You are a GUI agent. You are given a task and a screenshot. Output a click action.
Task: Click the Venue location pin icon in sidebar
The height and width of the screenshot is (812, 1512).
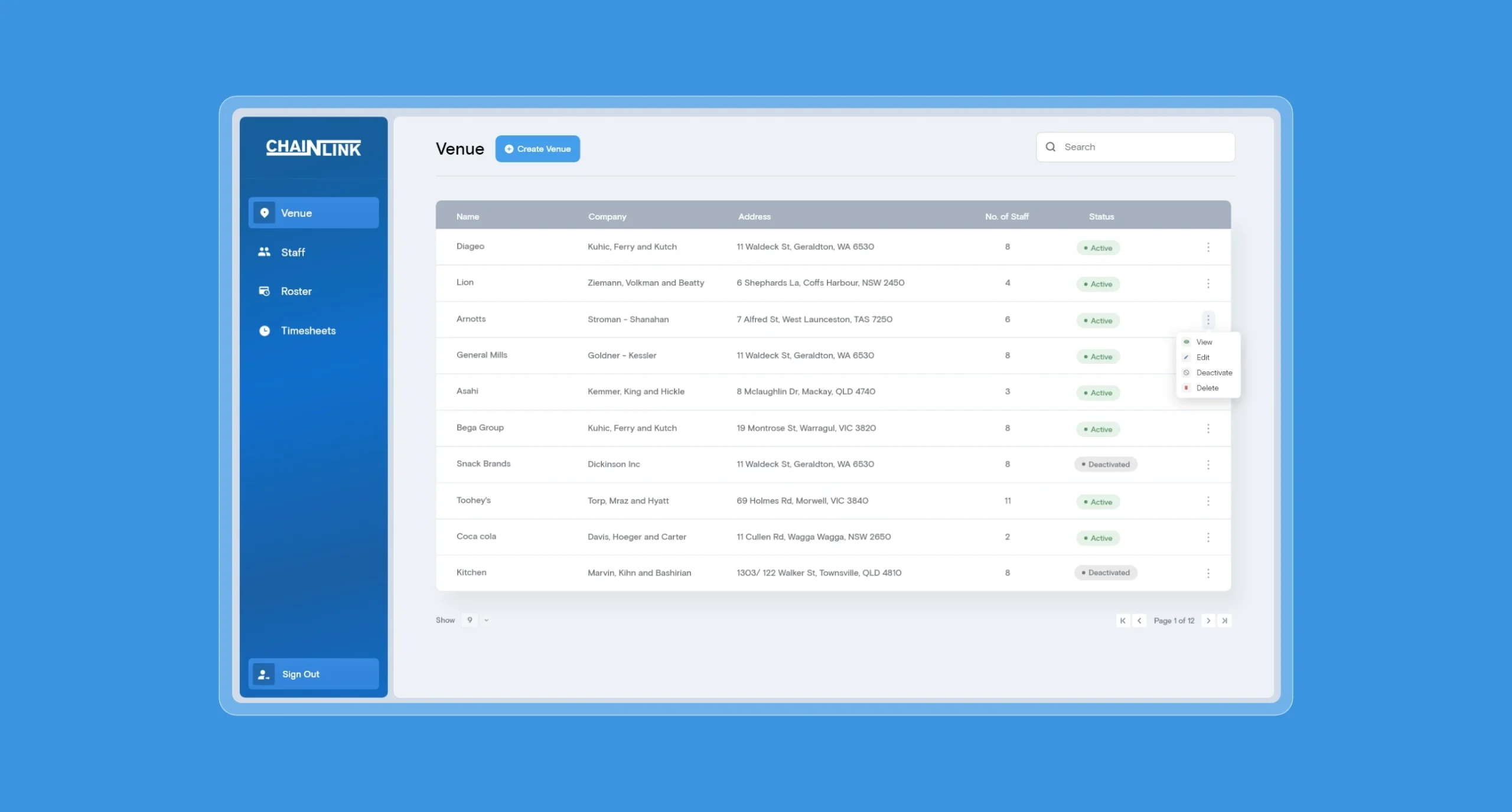tap(265, 213)
